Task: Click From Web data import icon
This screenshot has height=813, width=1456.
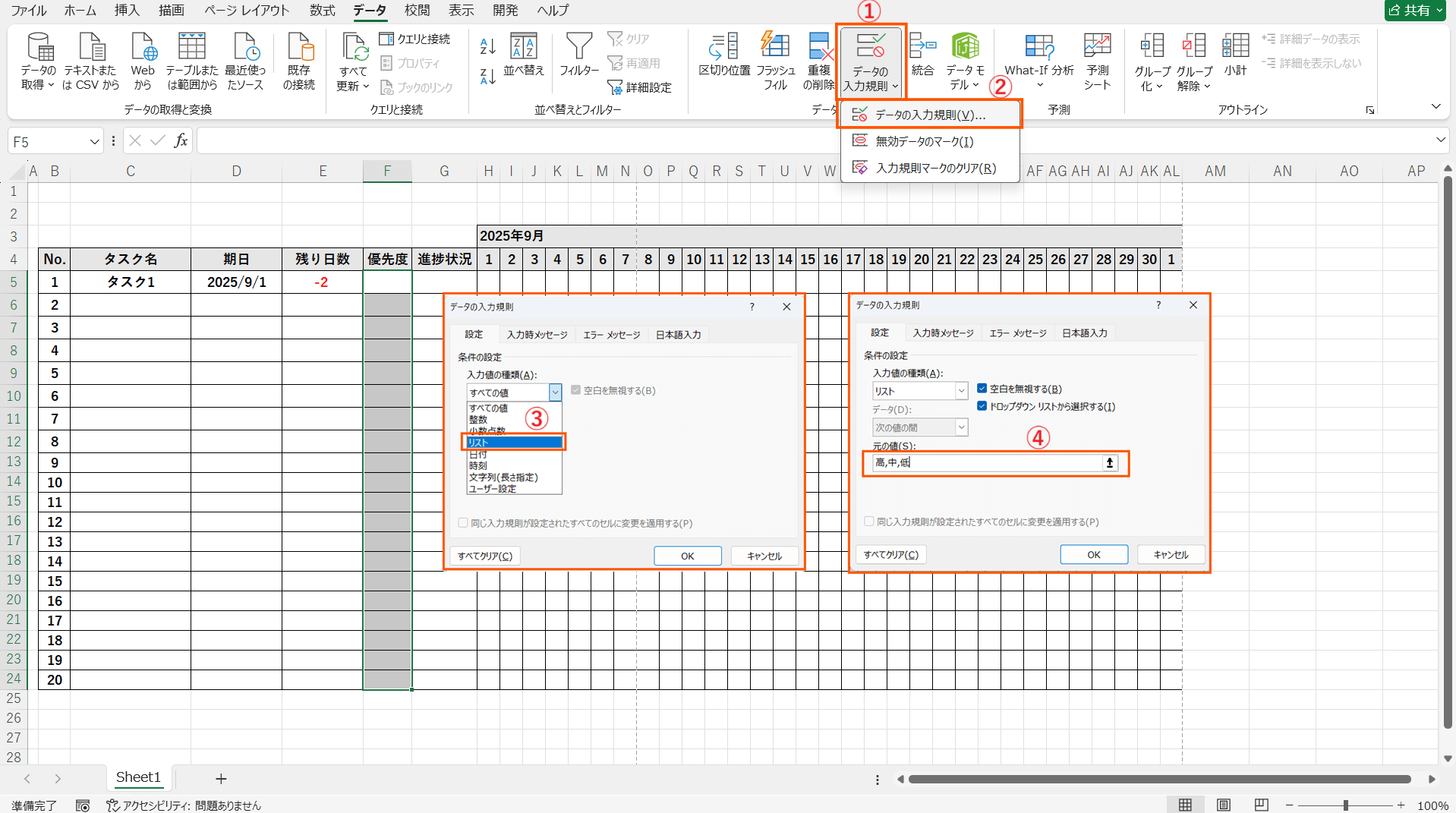Action: point(143,47)
